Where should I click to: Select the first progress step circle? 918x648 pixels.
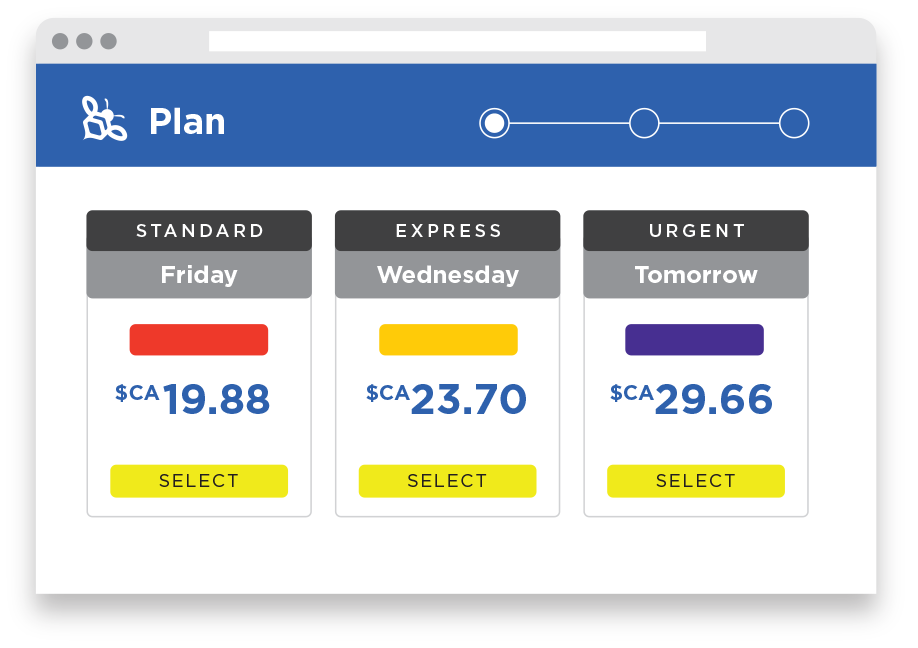(494, 123)
